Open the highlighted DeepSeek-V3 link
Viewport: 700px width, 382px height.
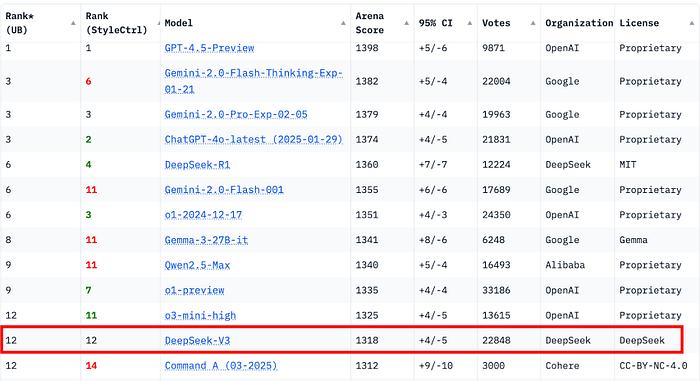(197, 340)
